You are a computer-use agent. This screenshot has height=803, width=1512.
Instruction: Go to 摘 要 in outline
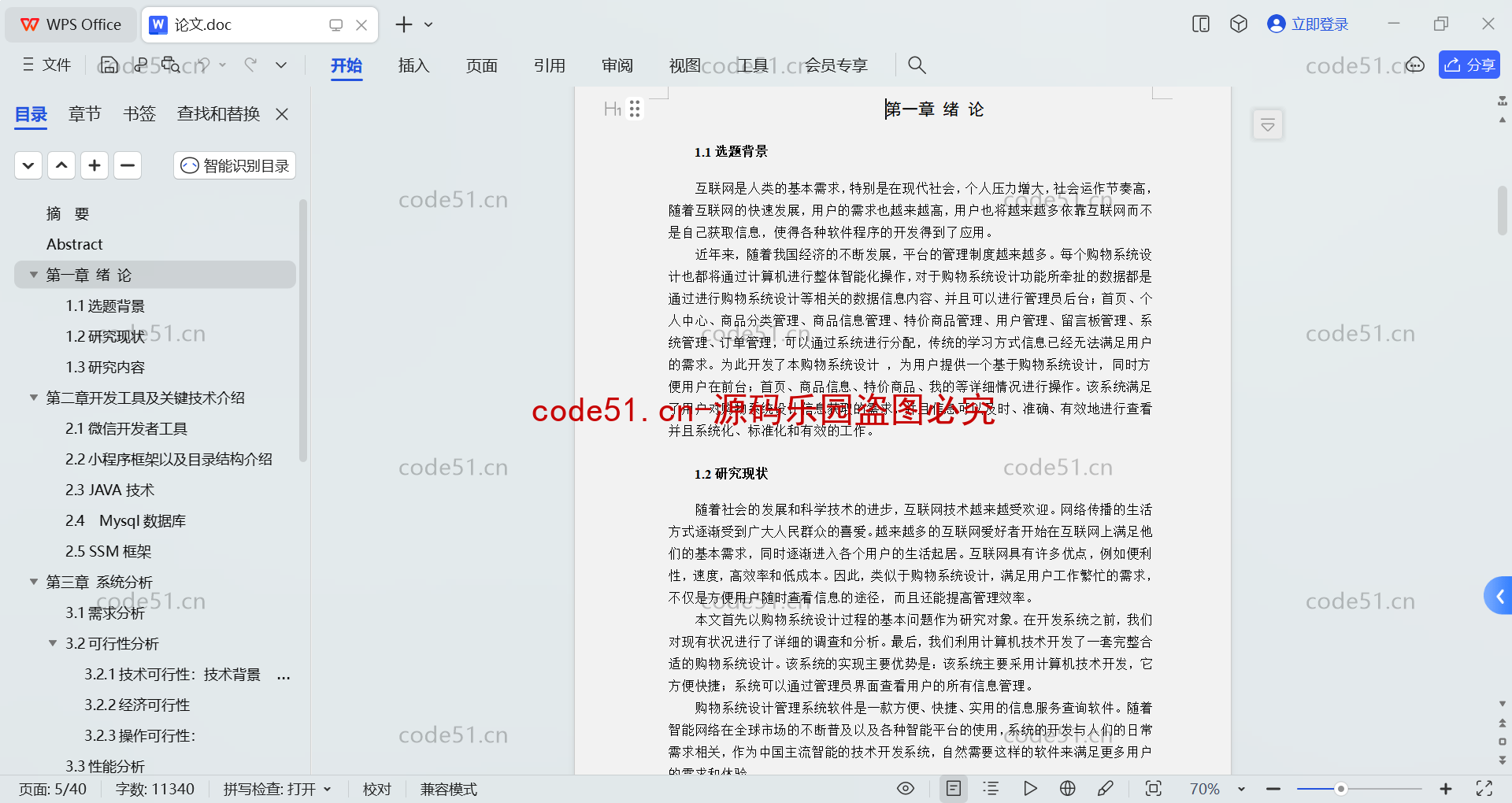tap(68, 213)
